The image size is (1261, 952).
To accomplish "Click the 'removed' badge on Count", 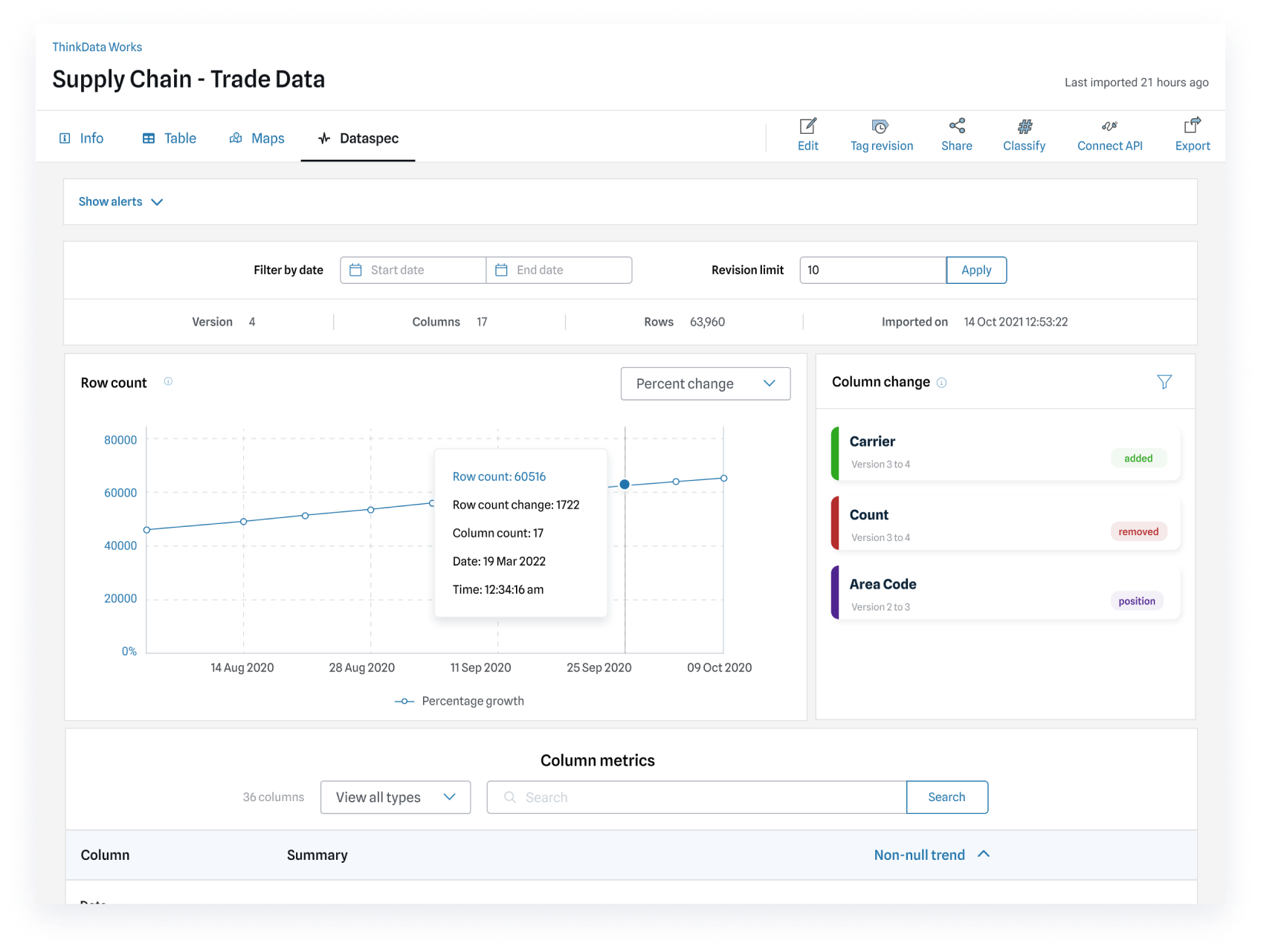I will tap(1138, 531).
